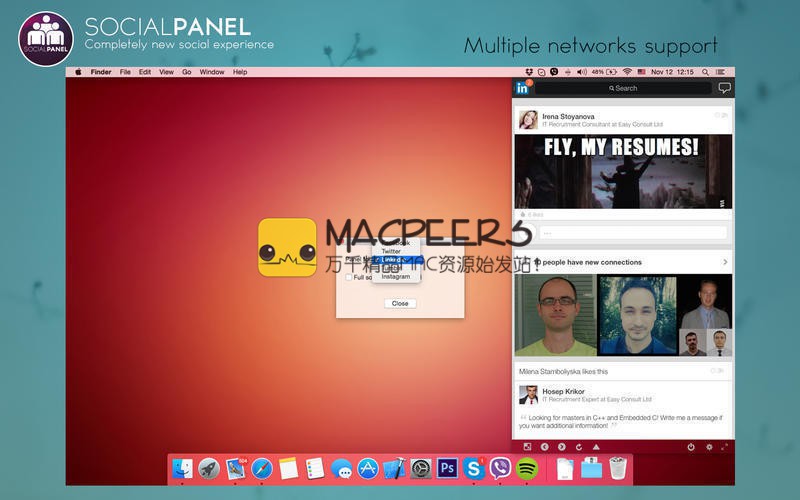
Task: Open Reminders list icon in Dock
Action: (x=315, y=468)
